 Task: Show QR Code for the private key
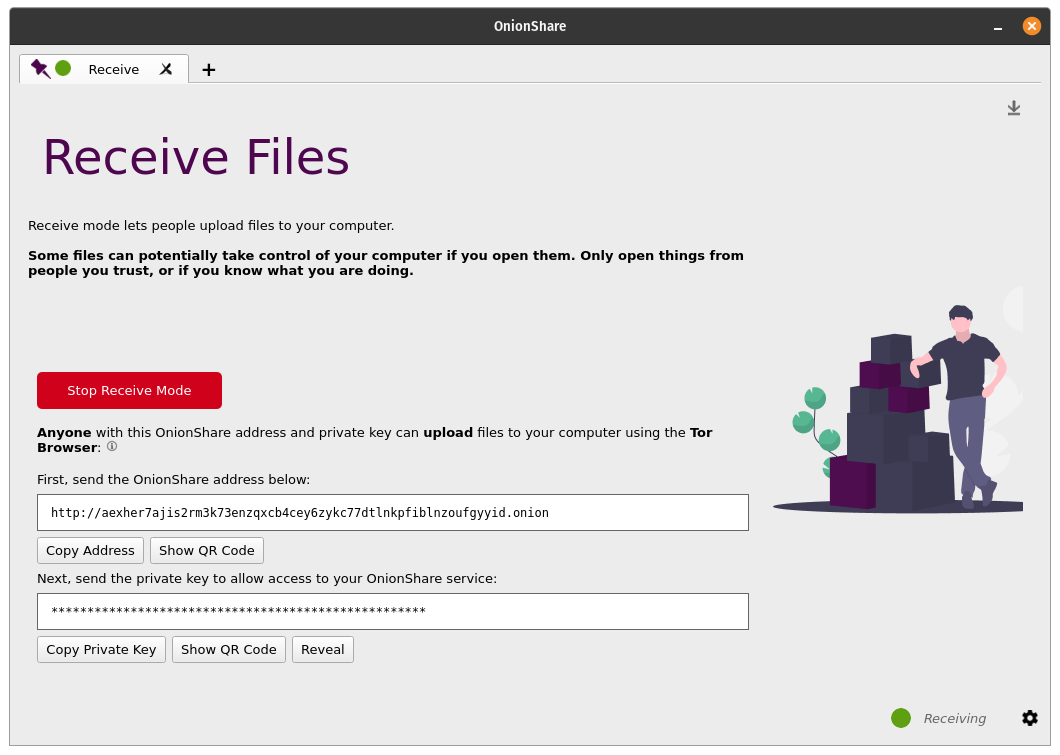tap(228, 649)
